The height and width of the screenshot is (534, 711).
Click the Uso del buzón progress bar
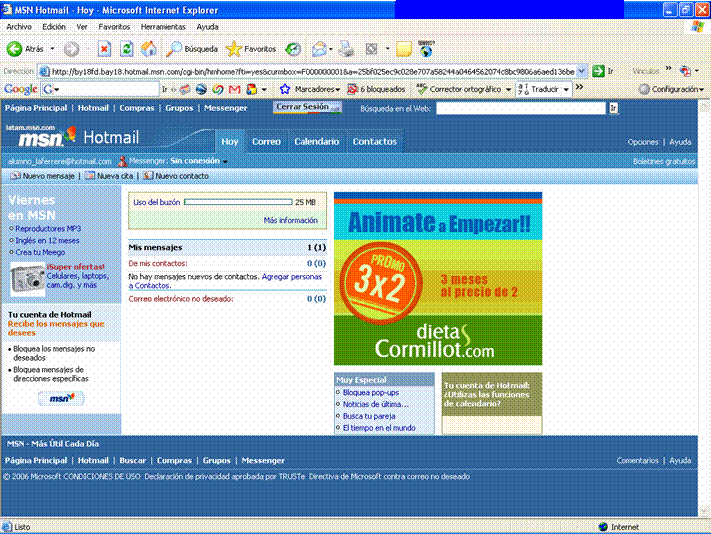coord(238,202)
